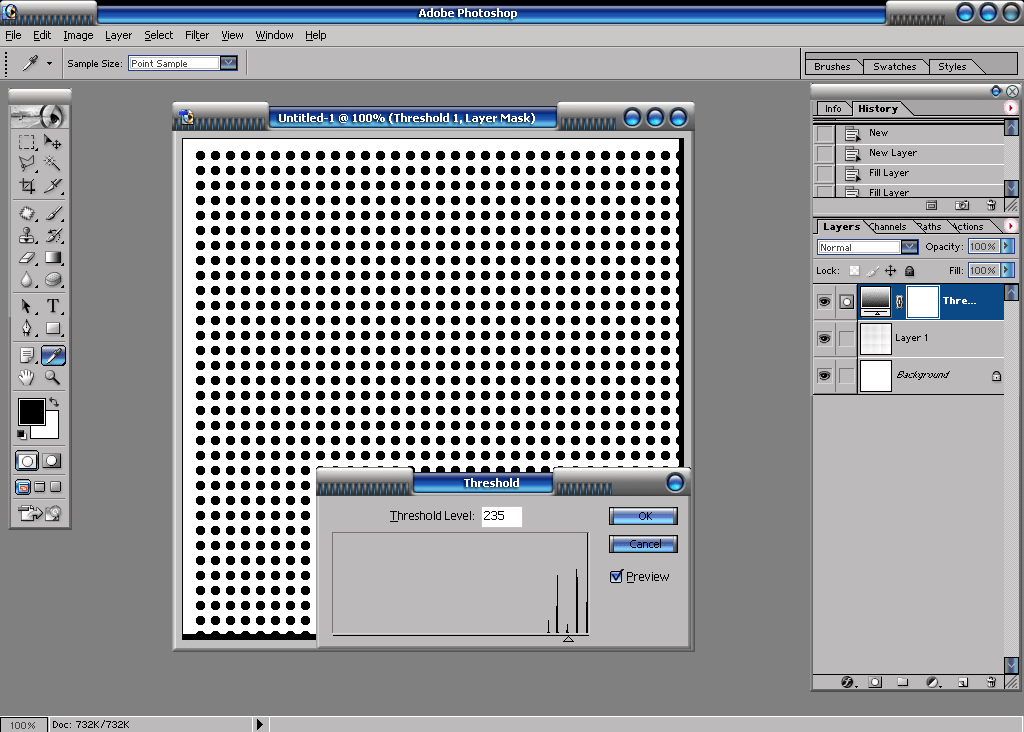This screenshot has width=1024, height=732.
Task: Swap foreground and background colors
Action: pos(54,402)
